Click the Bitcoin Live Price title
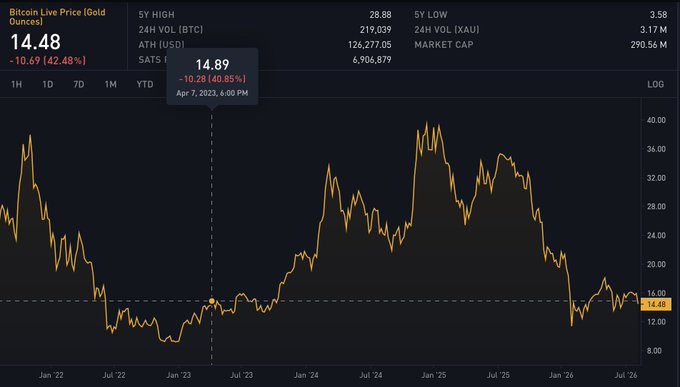 click(x=57, y=16)
